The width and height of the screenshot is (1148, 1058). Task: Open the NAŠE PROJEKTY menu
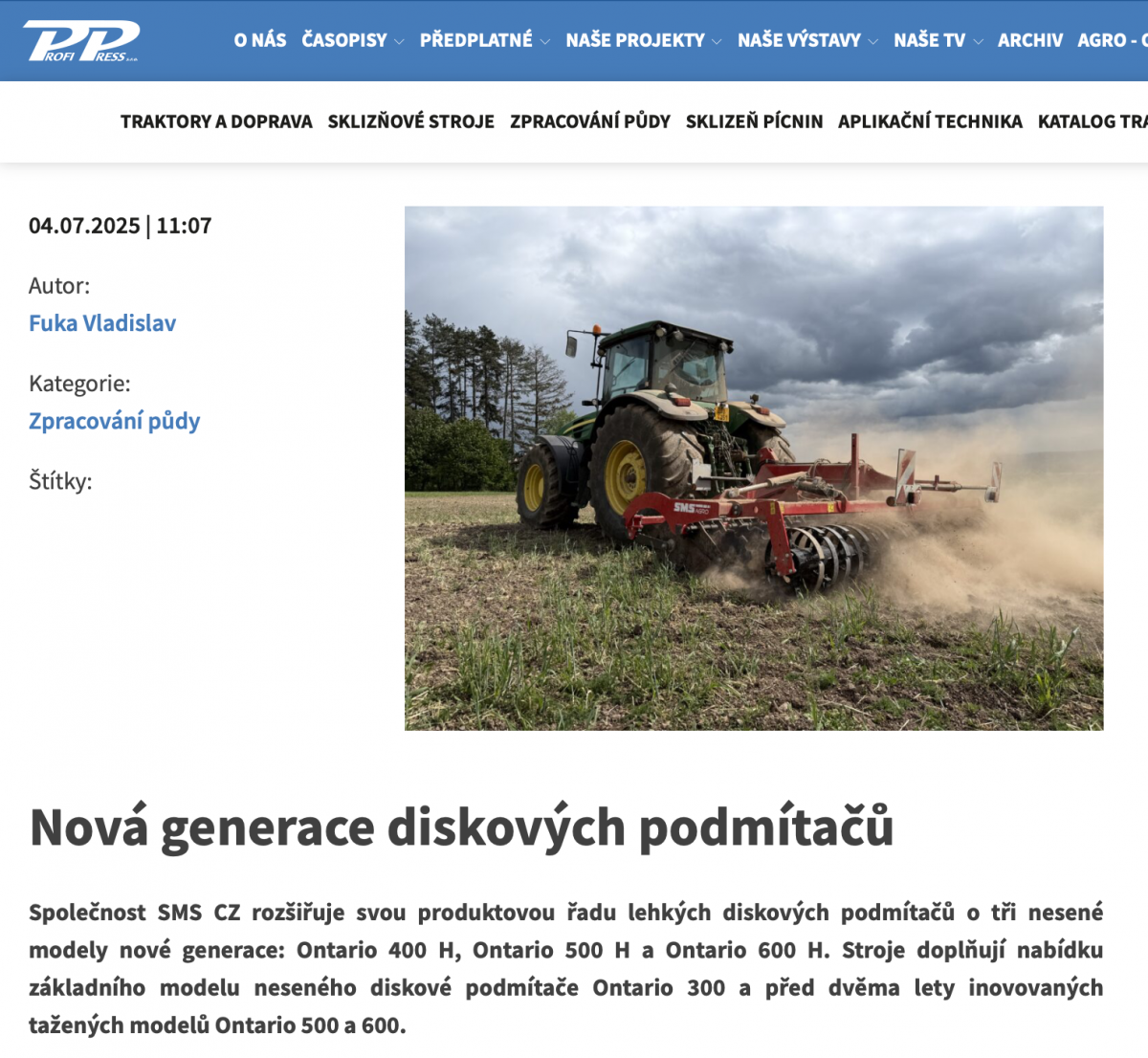[635, 40]
